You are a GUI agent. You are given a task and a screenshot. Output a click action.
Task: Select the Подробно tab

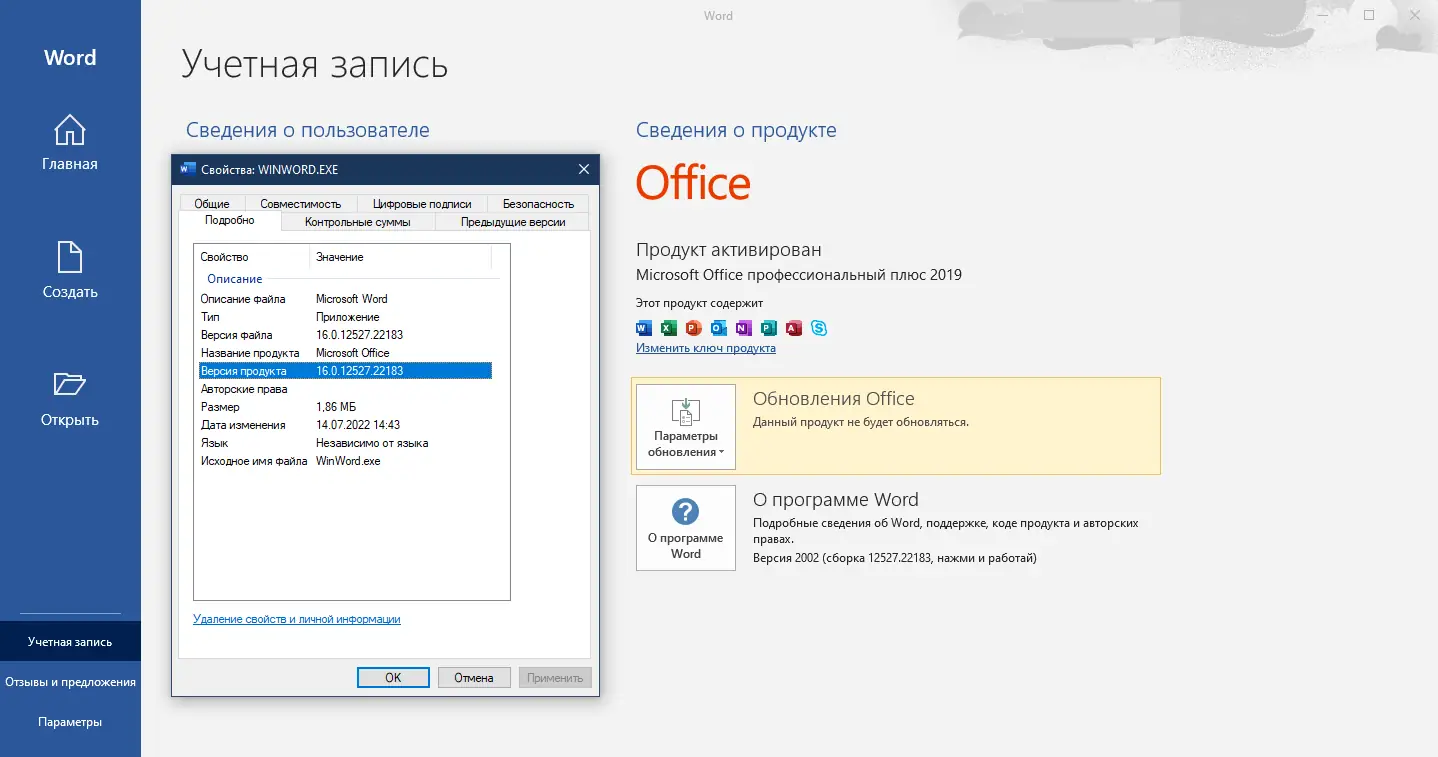[x=230, y=221]
